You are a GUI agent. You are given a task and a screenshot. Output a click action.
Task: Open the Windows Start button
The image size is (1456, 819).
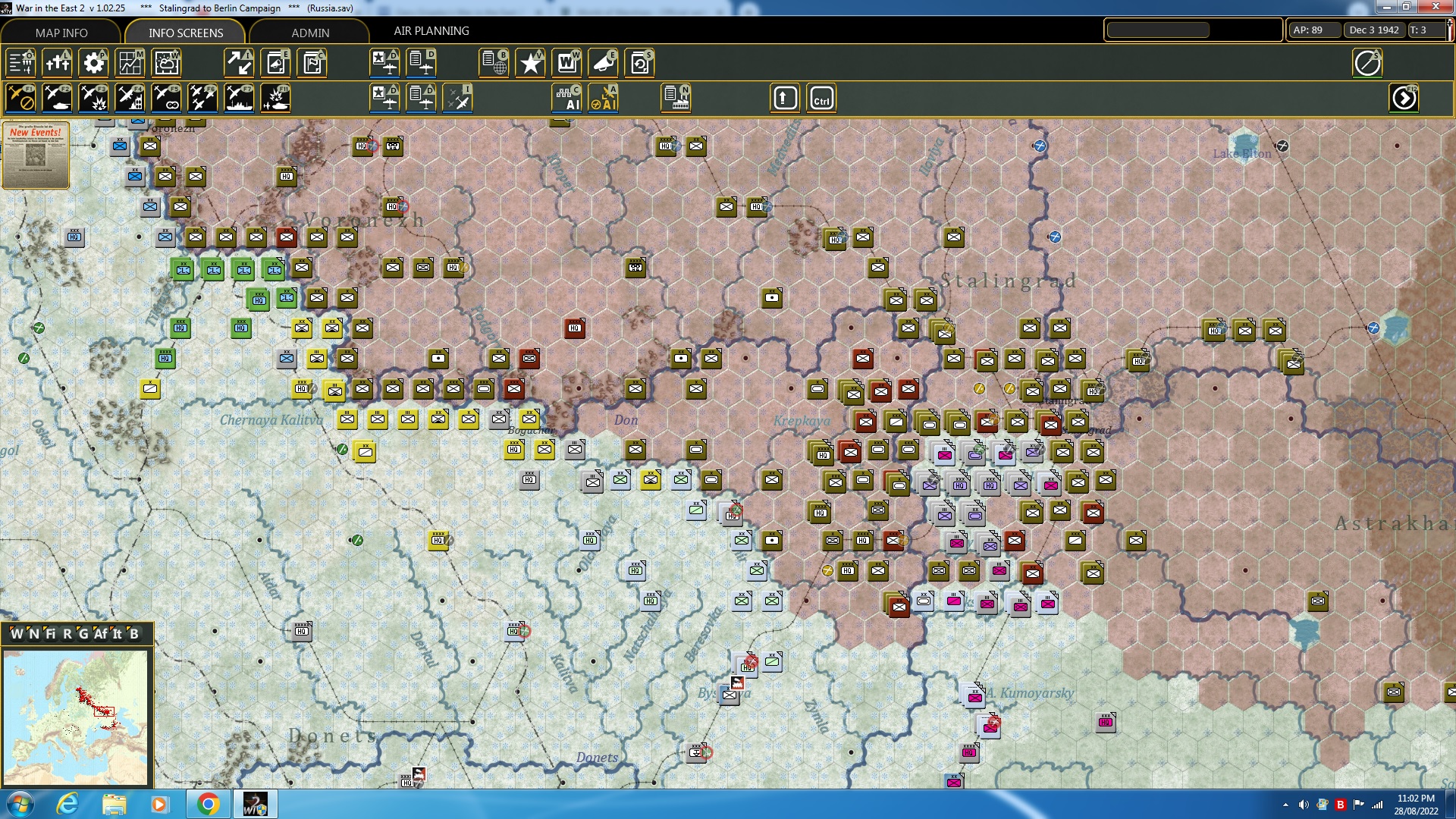[x=20, y=804]
